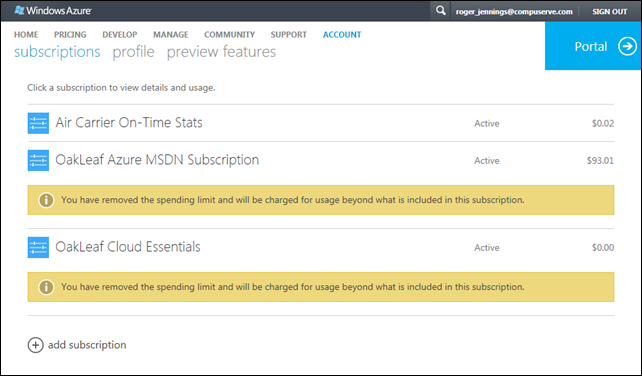Screen dimensions: 642x376
Task: Open the PRICING menu item
Action: coord(70,35)
